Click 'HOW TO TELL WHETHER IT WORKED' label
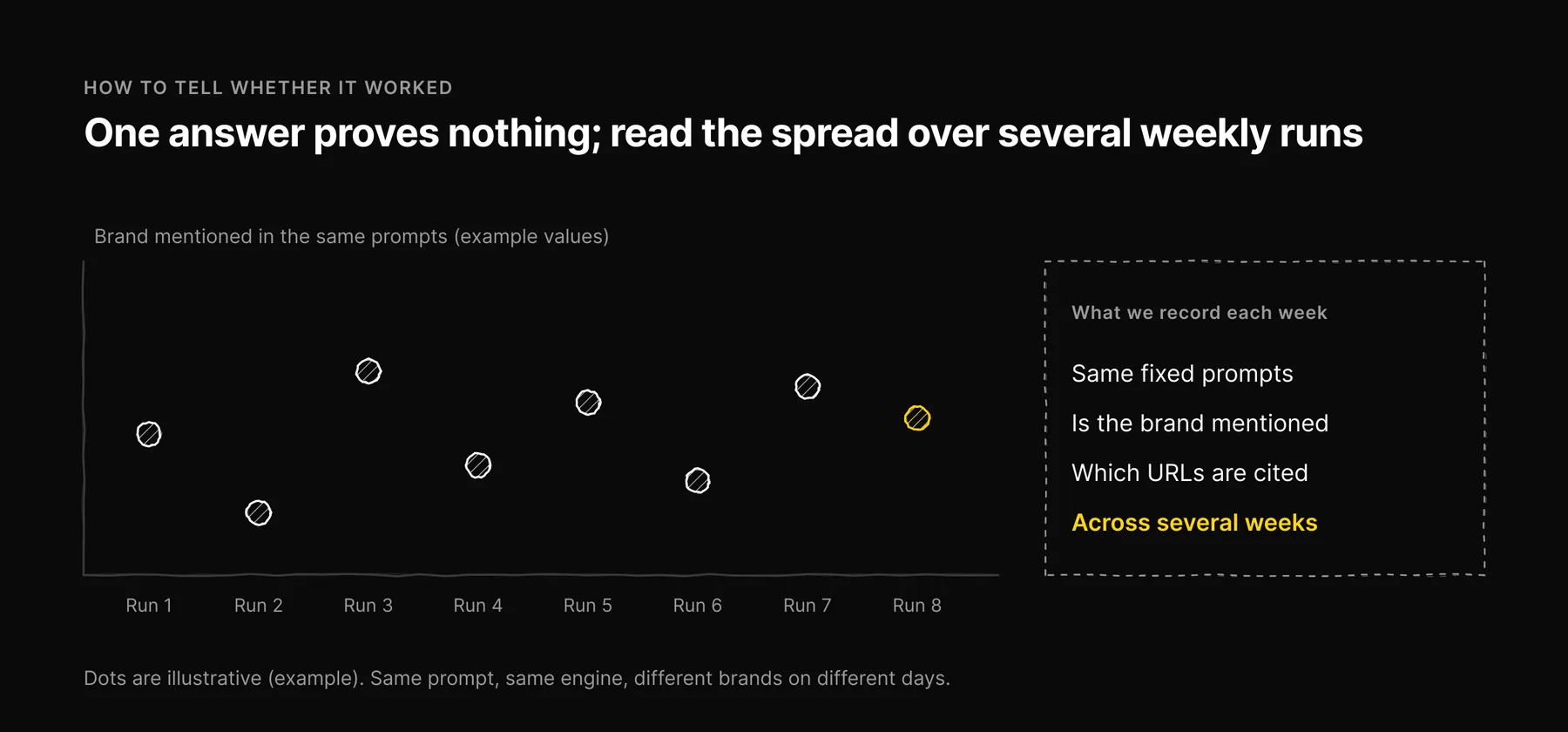The width and height of the screenshot is (1568, 732). 268,88
